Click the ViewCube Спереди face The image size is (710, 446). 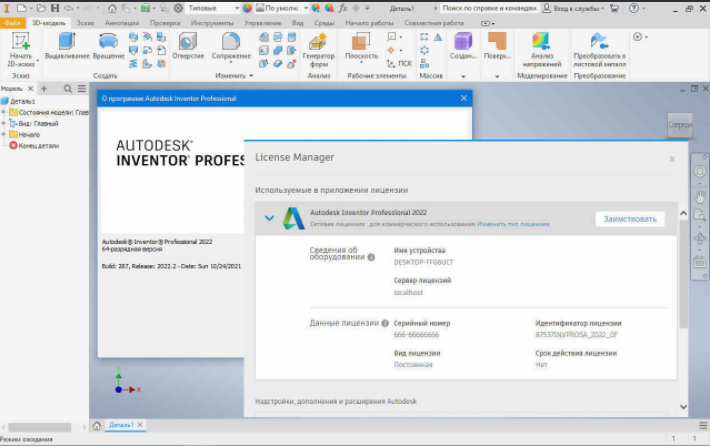[680, 125]
